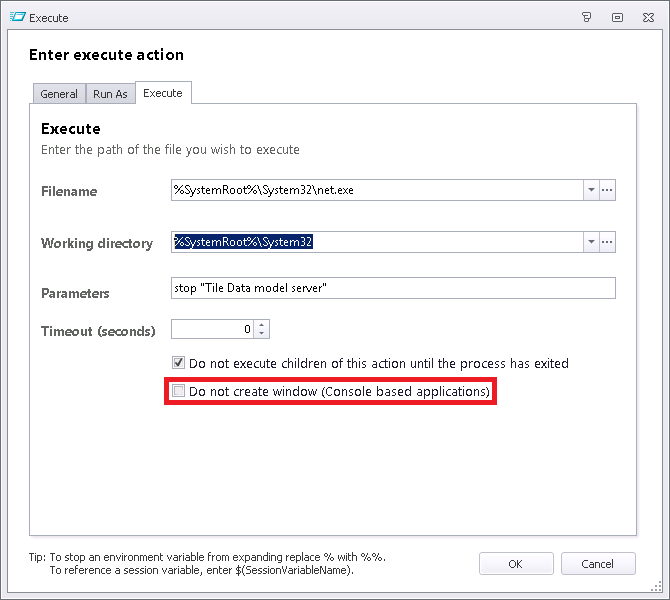The width and height of the screenshot is (670, 600).
Task: Browse for Filename with ellipsis button
Action: coord(607,190)
